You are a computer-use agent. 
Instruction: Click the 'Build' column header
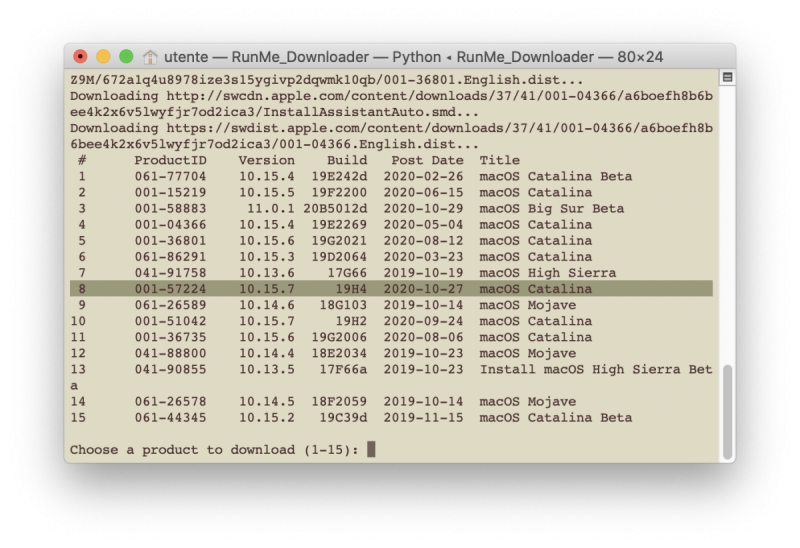coord(347,160)
